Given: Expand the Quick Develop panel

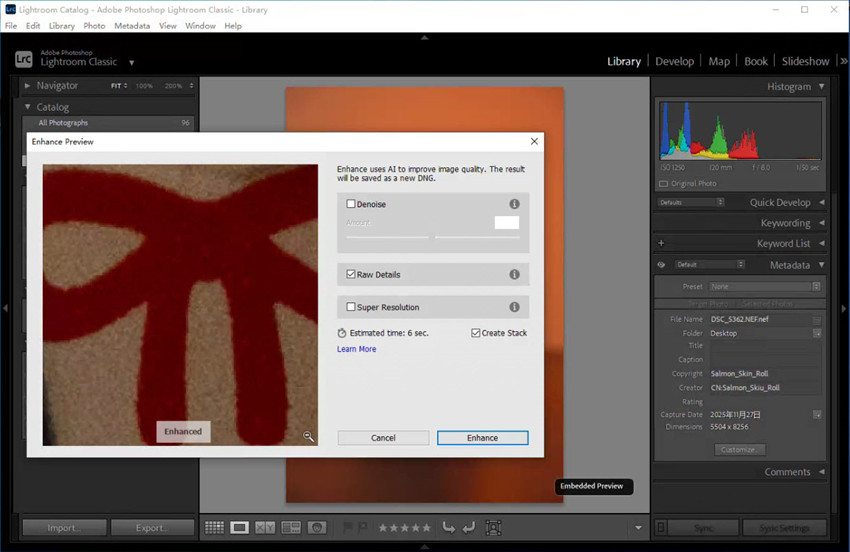Looking at the screenshot, I should 822,202.
